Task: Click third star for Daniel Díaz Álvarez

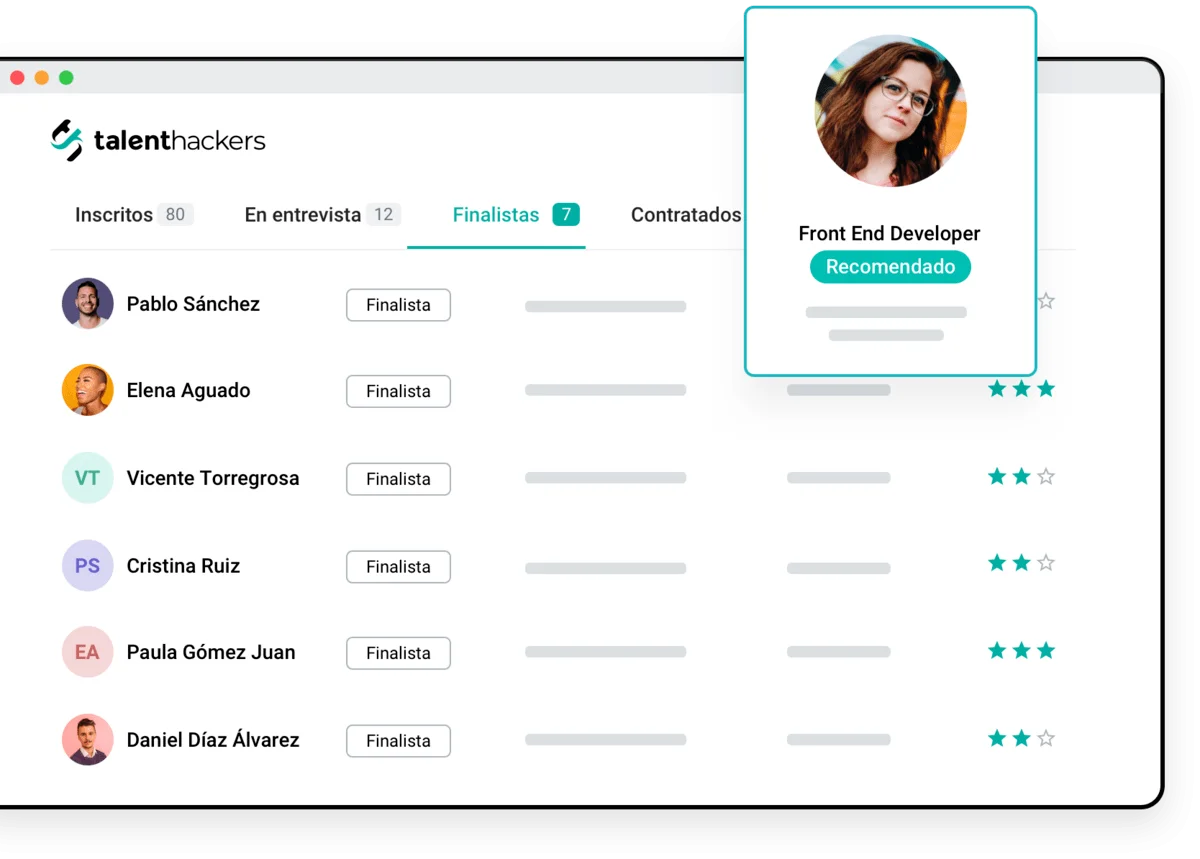Action: 1046,739
